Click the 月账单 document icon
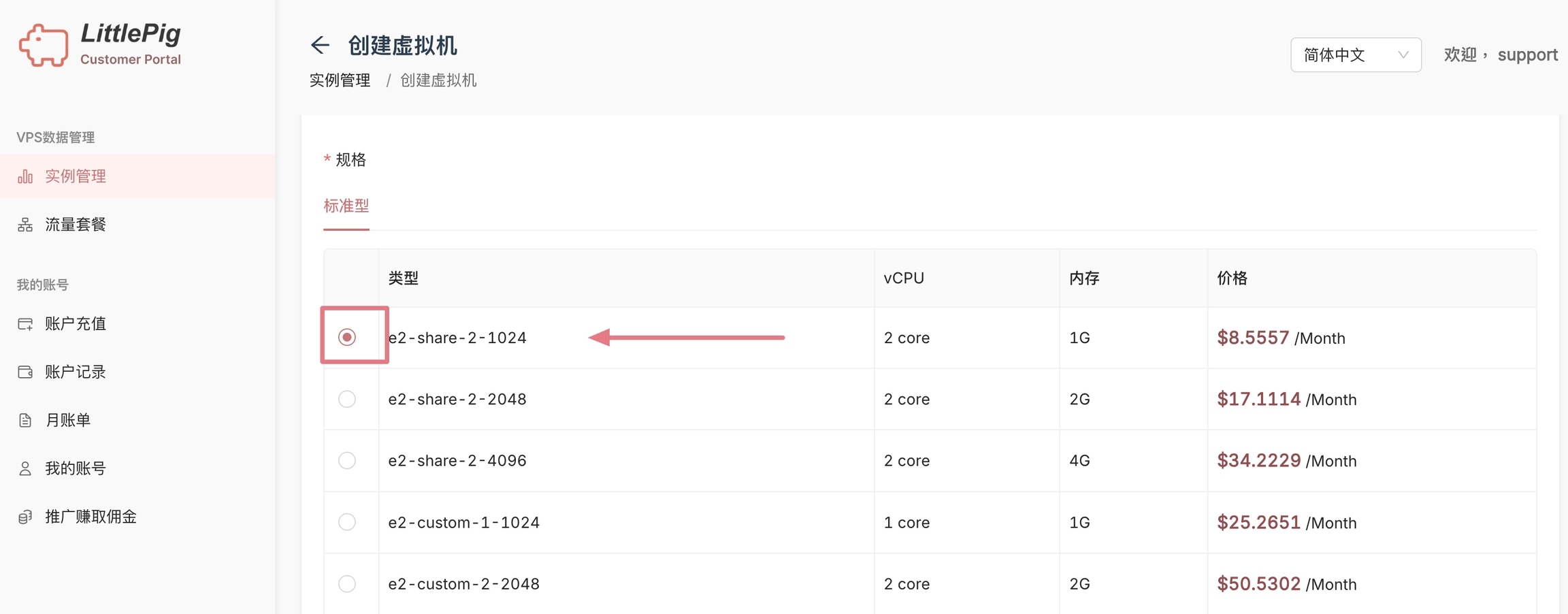Screen dimensions: 1568x614 [x=25, y=421]
